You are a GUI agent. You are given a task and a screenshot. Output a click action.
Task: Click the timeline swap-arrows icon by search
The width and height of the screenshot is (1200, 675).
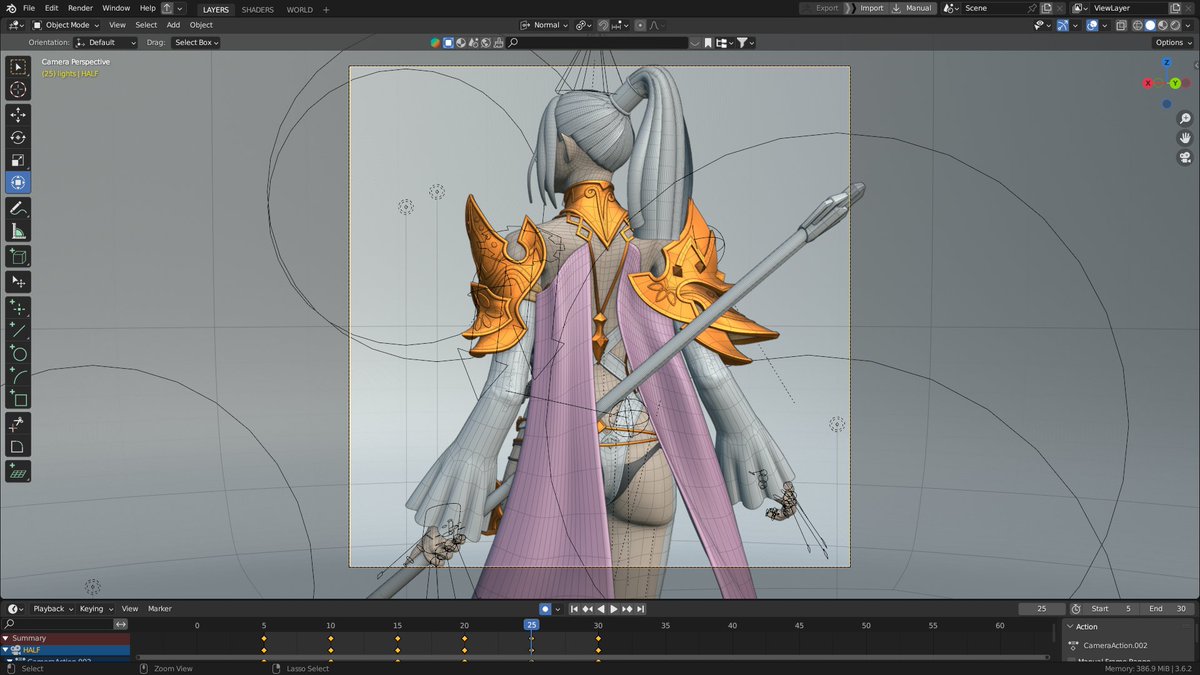(121, 624)
